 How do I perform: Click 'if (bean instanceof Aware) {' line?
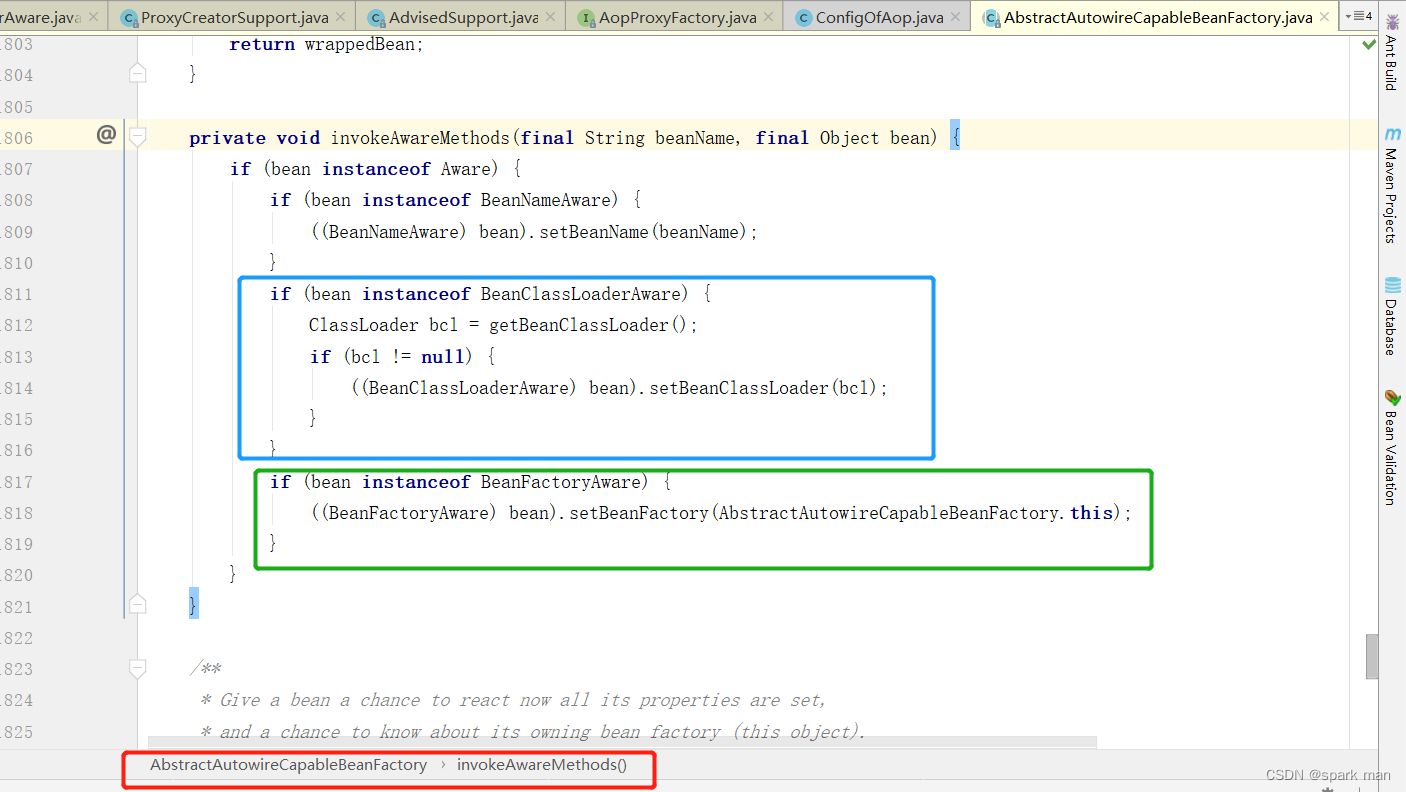click(375, 169)
